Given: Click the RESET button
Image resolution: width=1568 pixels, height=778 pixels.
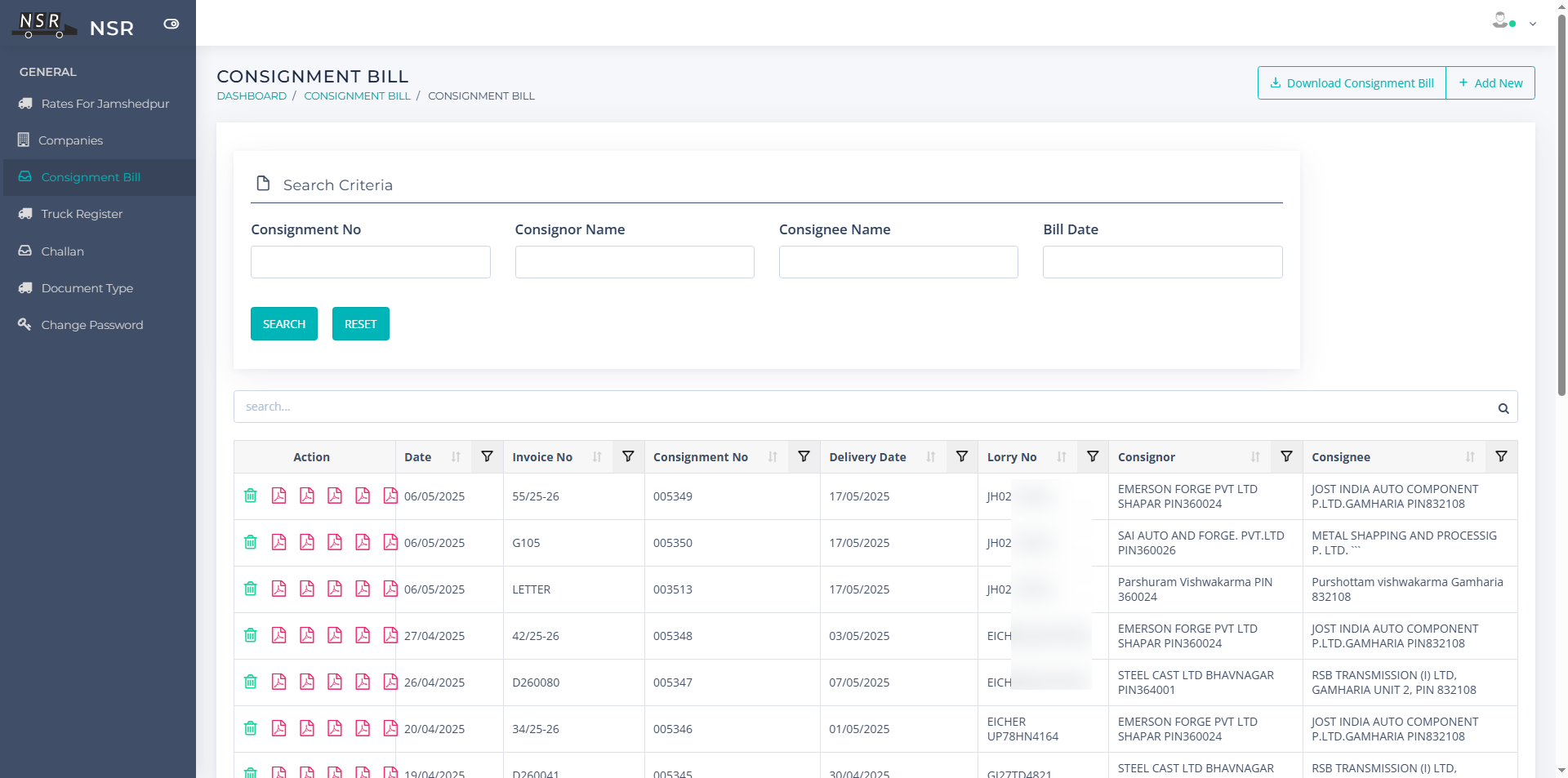Looking at the screenshot, I should click(361, 324).
